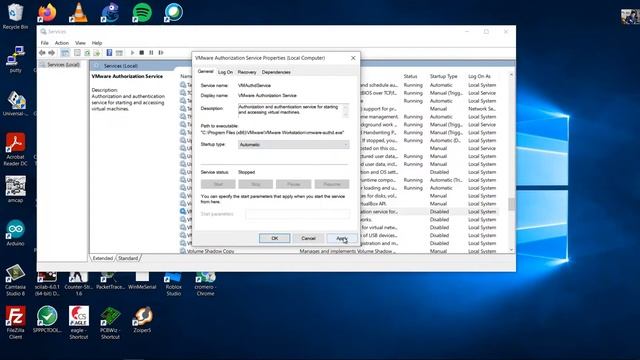The height and width of the screenshot is (360, 640).
Task: Toggle the Show/Hide Console Tree toolbar icon
Action: [65, 53]
